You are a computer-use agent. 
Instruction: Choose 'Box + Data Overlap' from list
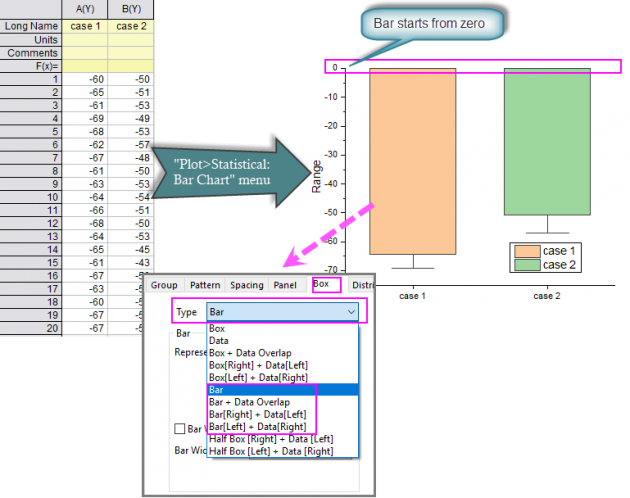(249, 353)
